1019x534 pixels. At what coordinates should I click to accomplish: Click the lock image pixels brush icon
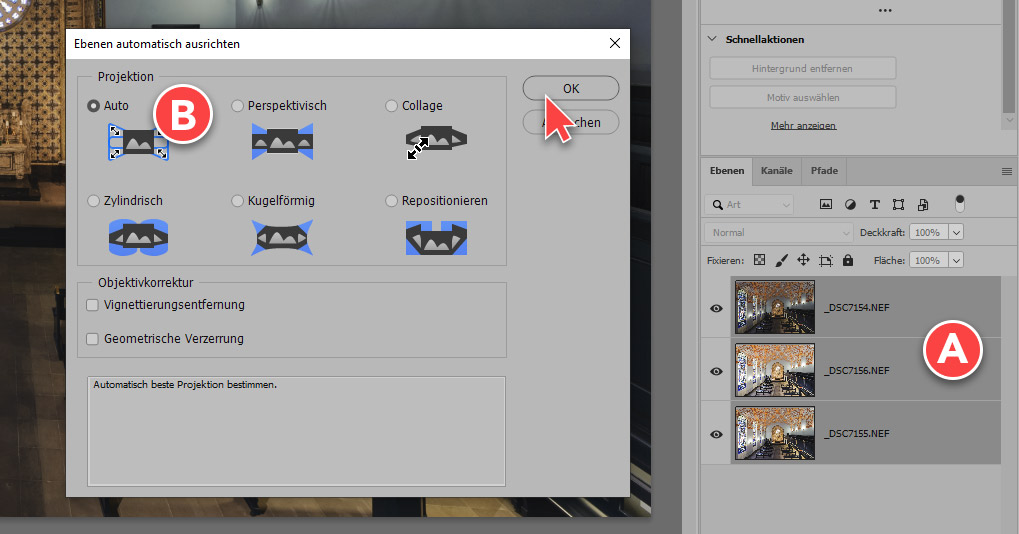point(781,260)
